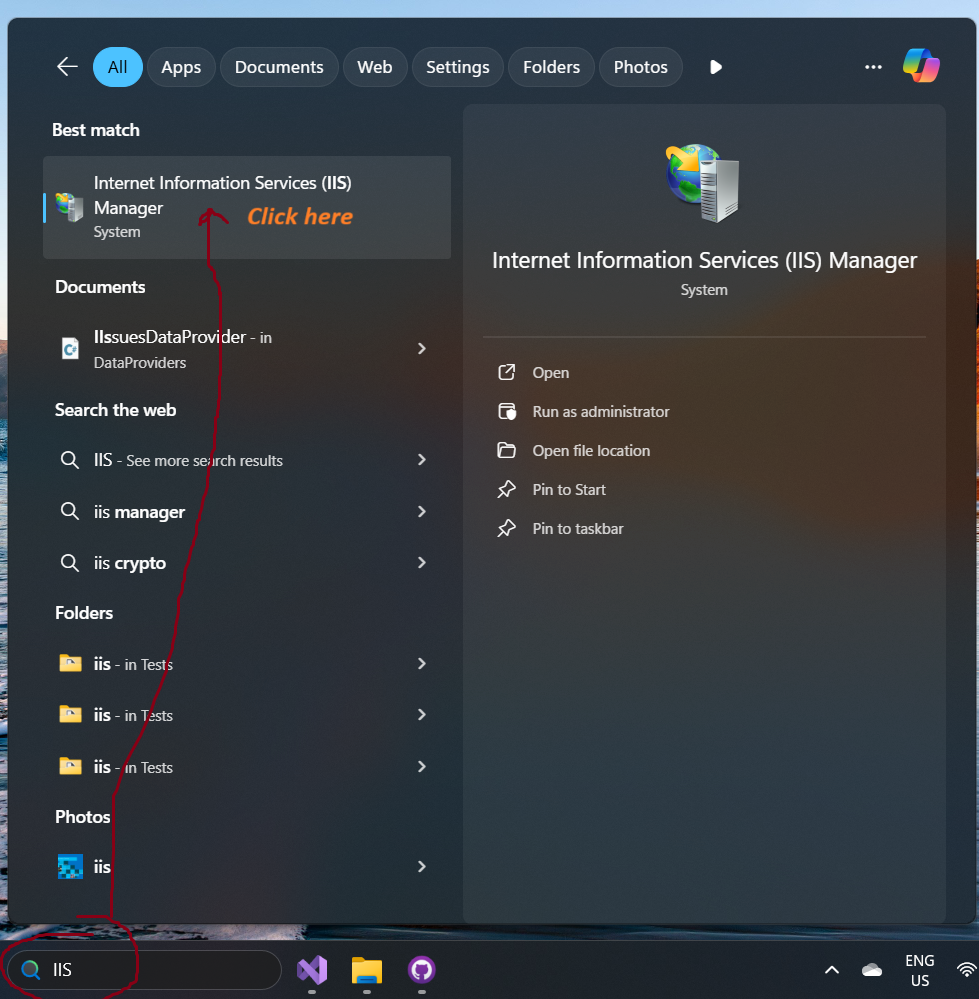The image size is (979, 999).
Task: Switch to the Settings filter tab
Action: (x=457, y=67)
